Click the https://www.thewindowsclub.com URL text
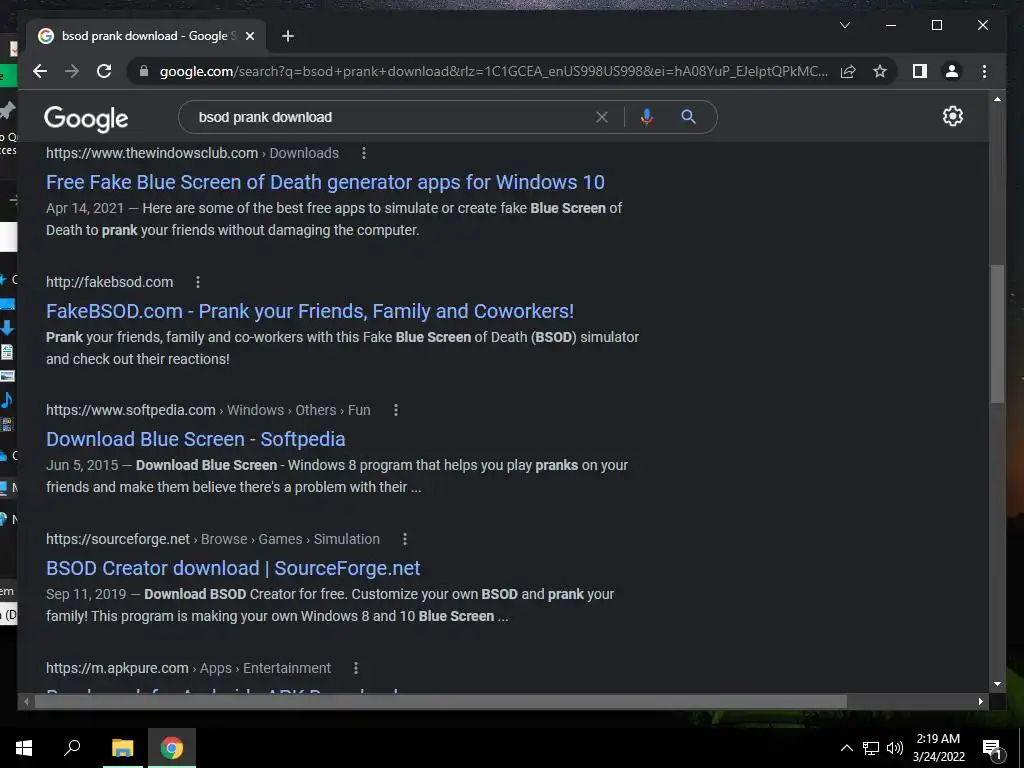This screenshot has height=768, width=1024. pos(152,153)
